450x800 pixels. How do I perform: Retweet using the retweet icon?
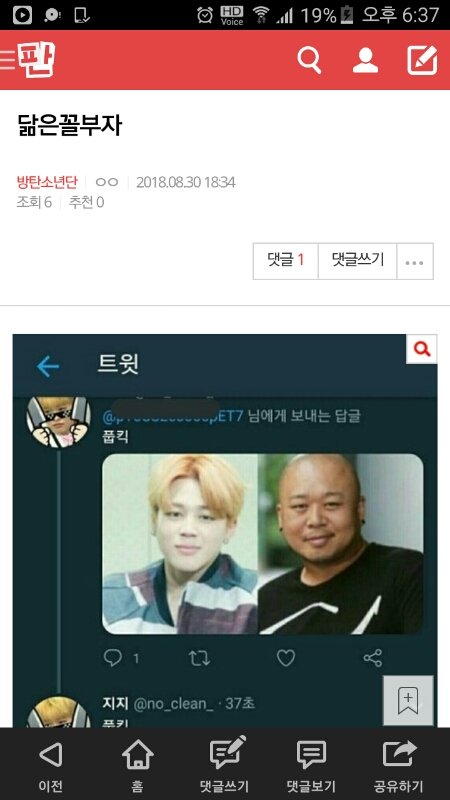click(199, 658)
